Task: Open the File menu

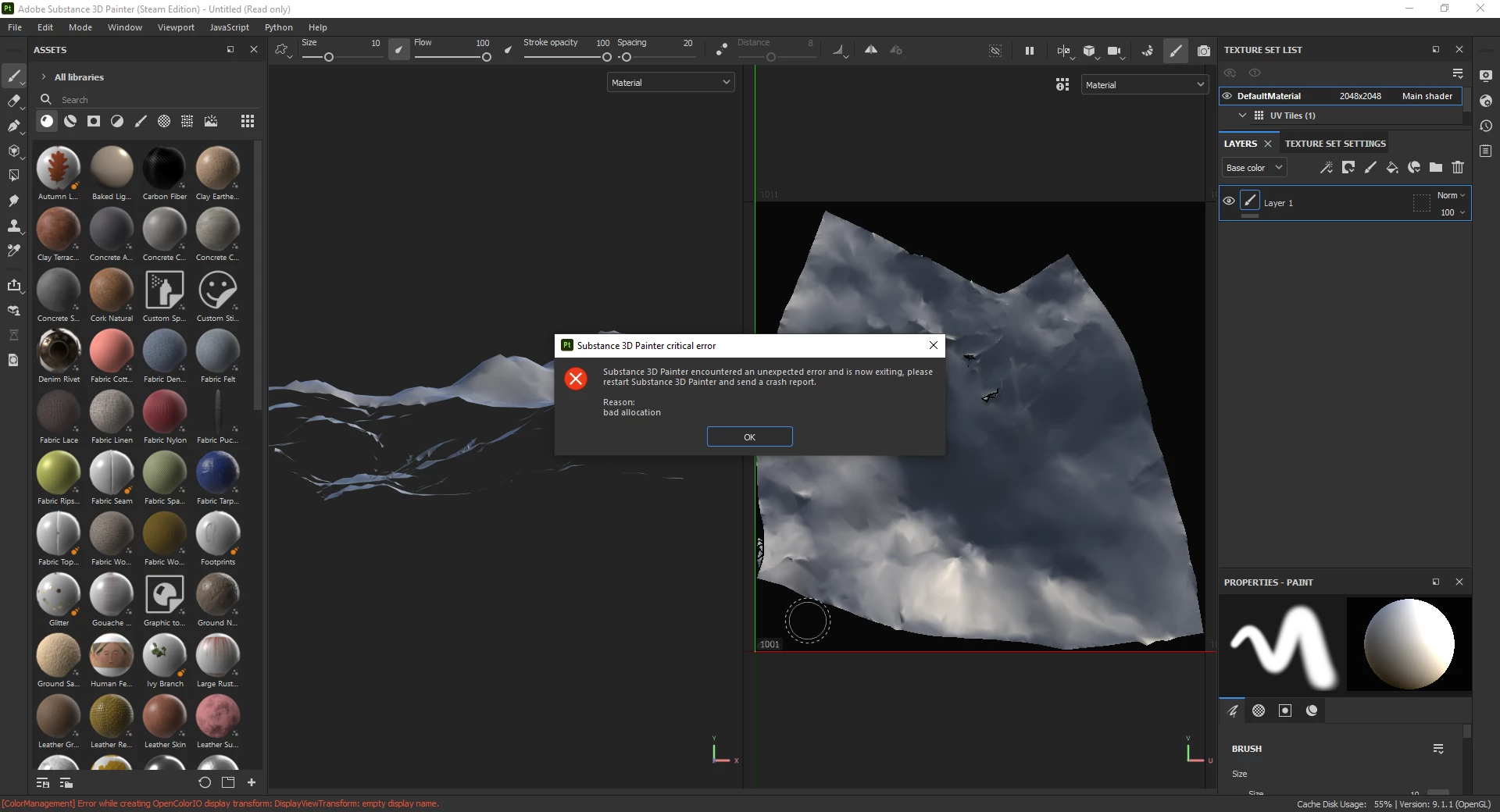Action: 15,27
